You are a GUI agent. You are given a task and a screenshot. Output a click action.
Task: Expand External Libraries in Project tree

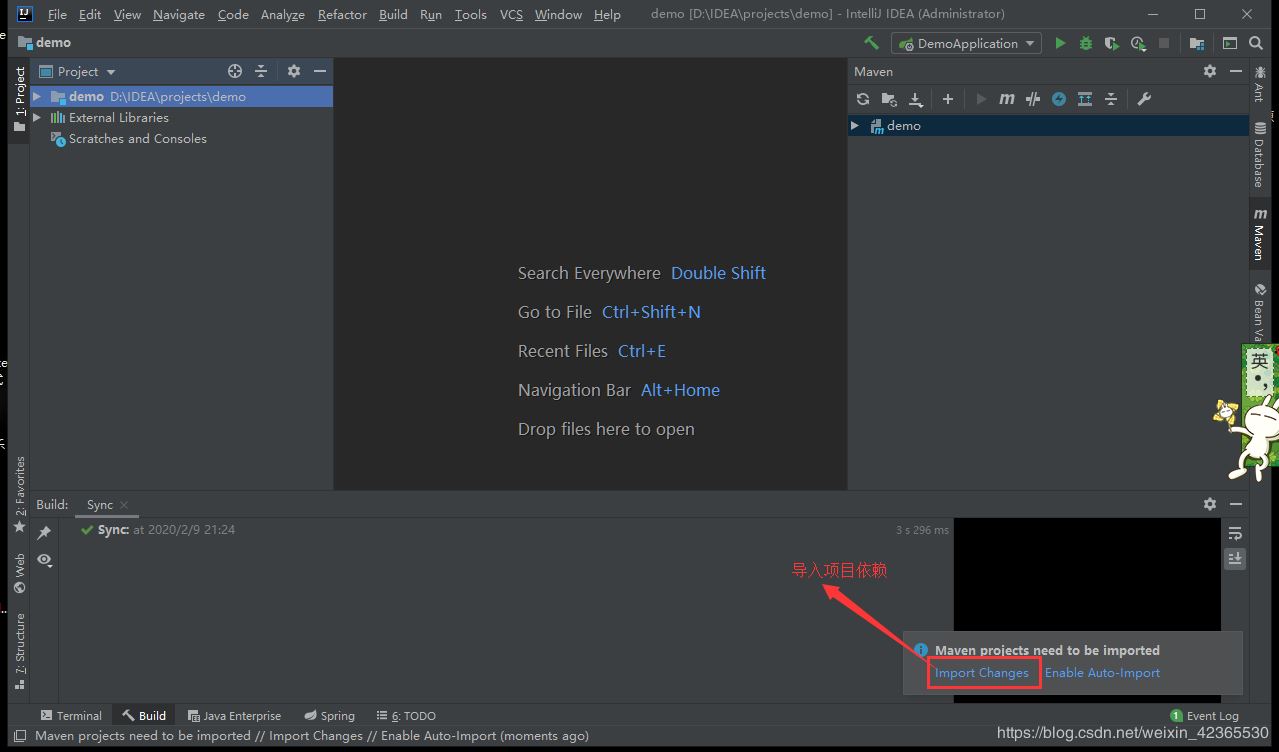[x=37, y=118]
